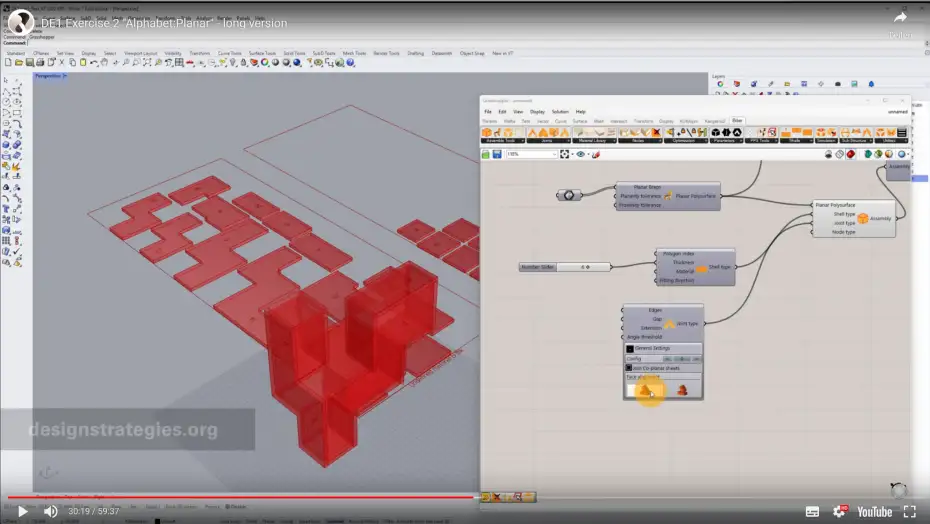Open YouTube player settings gear

tap(840, 511)
